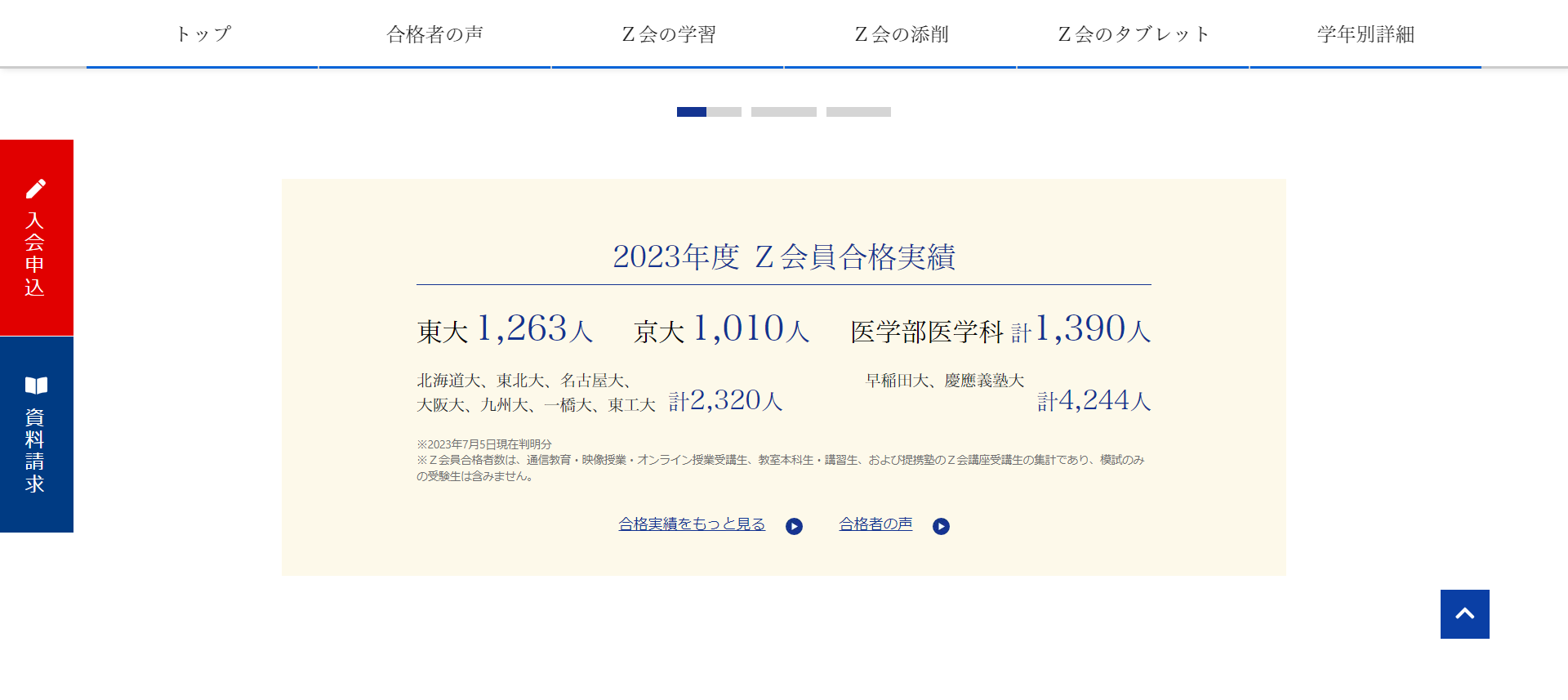The width and height of the screenshot is (1568, 700).
Task: Open the Z会の学習 navigation tab
Action: (x=668, y=34)
